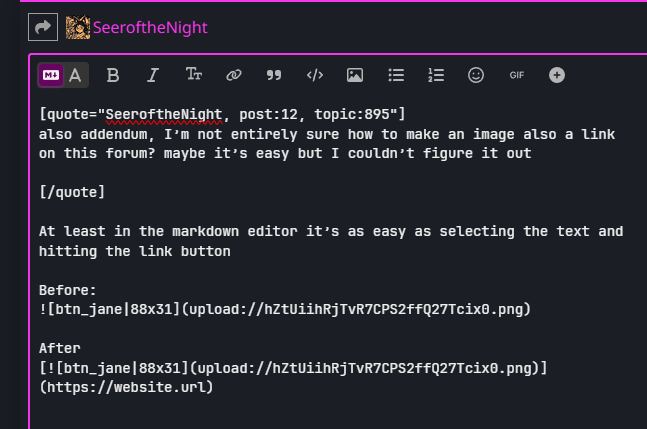Image resolution: width=647 pixels, height=429 pixels.
Task: Add a blockquote with the quote icon
Action: 274,75
